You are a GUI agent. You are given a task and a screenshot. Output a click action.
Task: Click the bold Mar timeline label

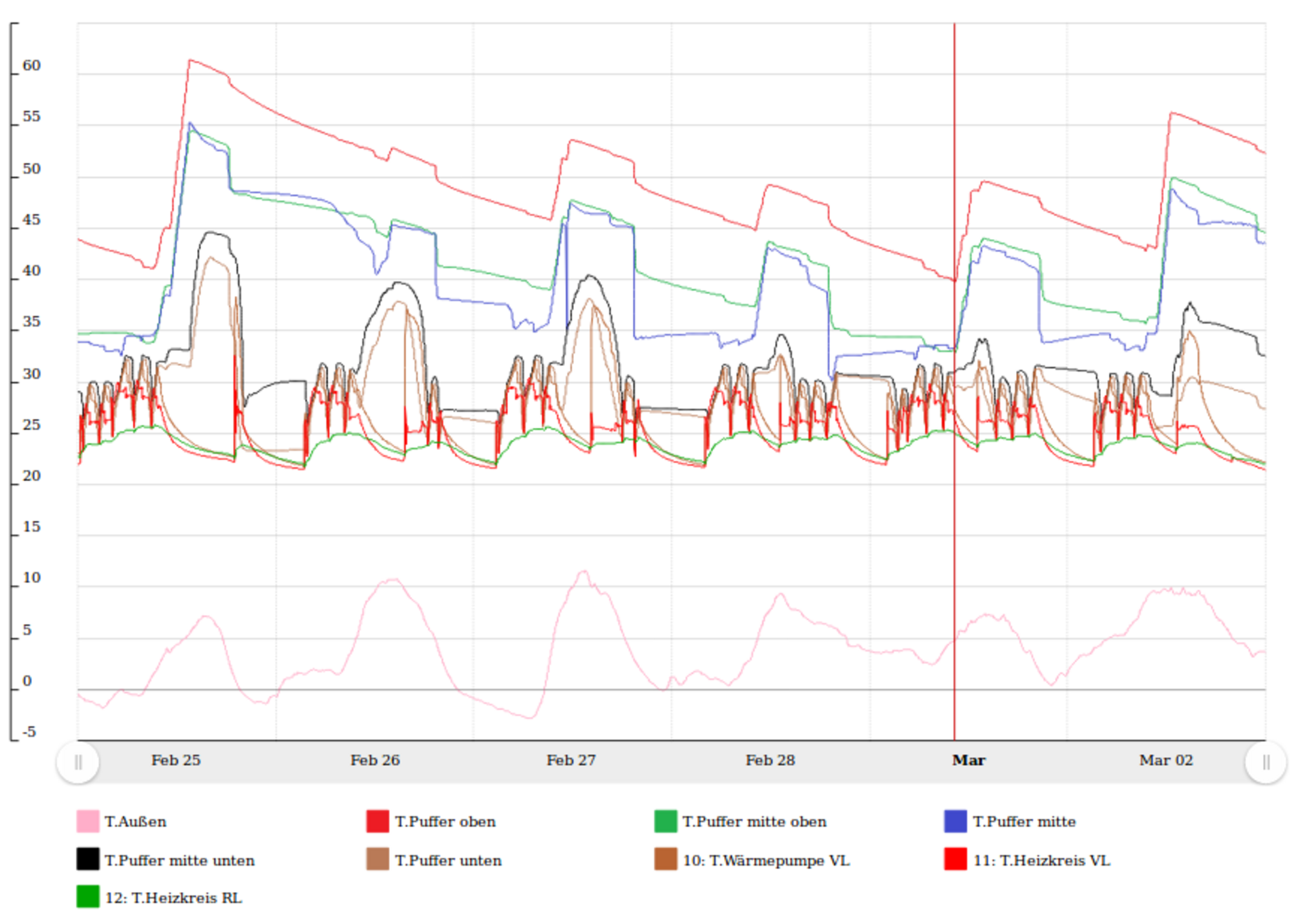(x=968, y=760)
